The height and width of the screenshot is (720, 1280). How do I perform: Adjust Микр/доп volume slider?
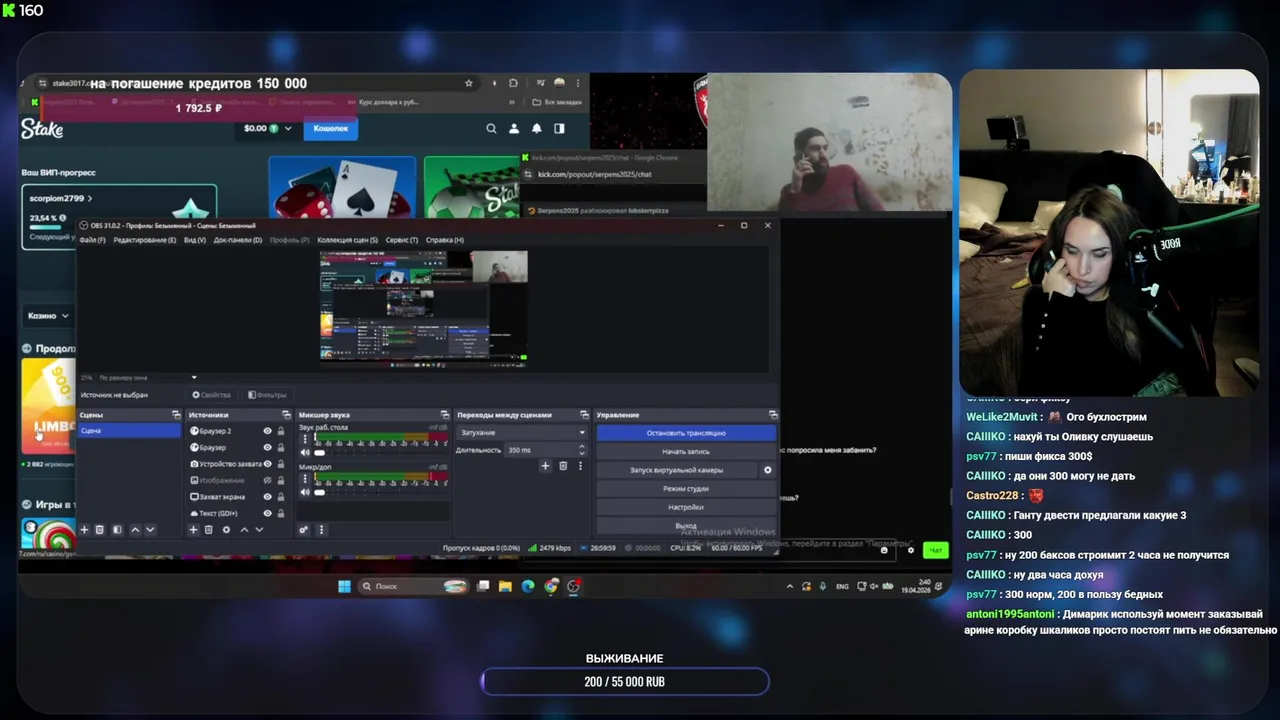319,492
